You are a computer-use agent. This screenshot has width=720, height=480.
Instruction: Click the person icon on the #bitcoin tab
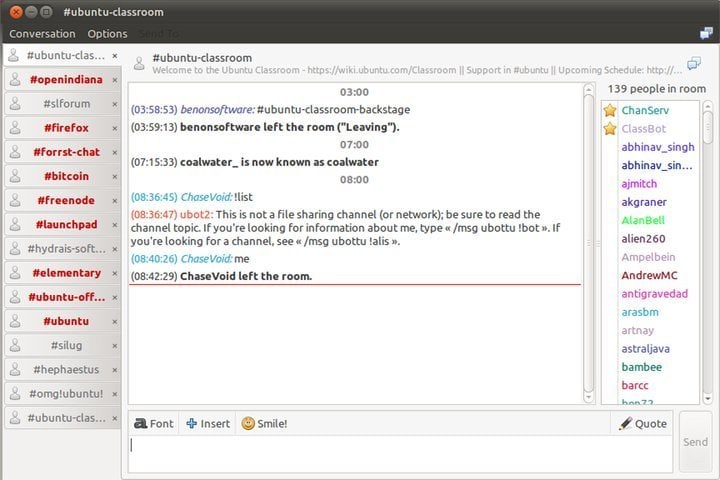[x=15, y=176]
